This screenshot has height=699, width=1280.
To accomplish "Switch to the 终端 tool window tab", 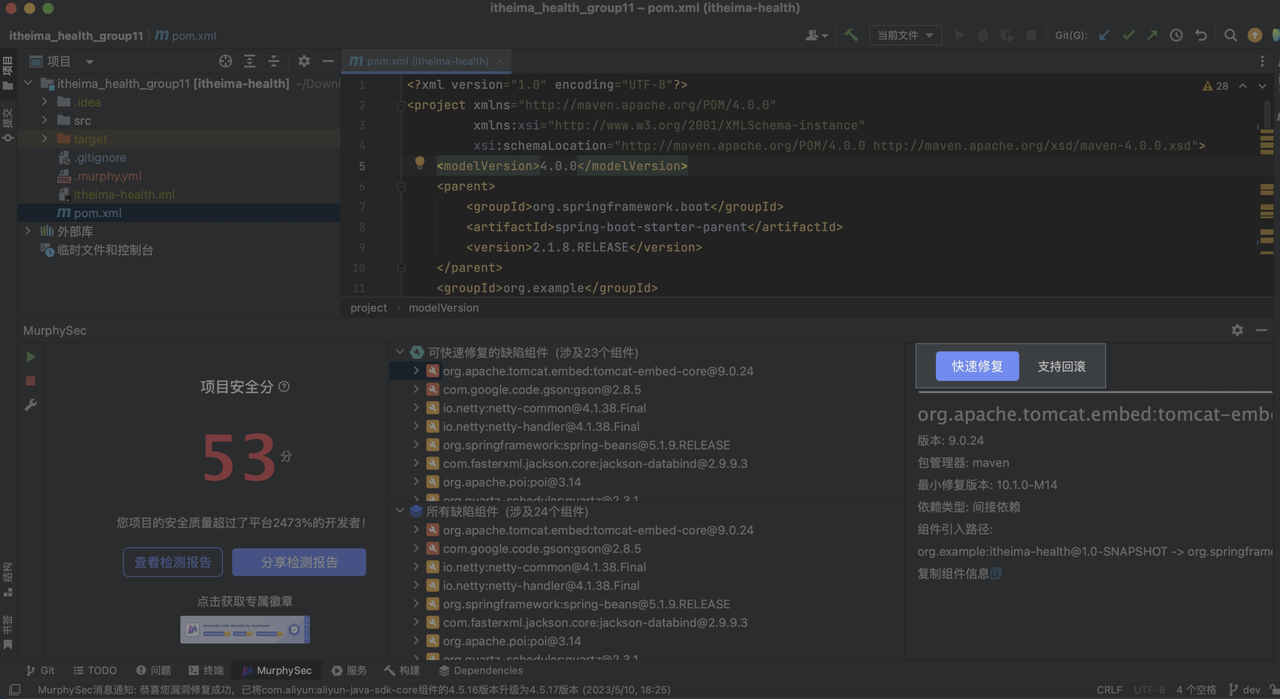I will (x=205, y=670).
